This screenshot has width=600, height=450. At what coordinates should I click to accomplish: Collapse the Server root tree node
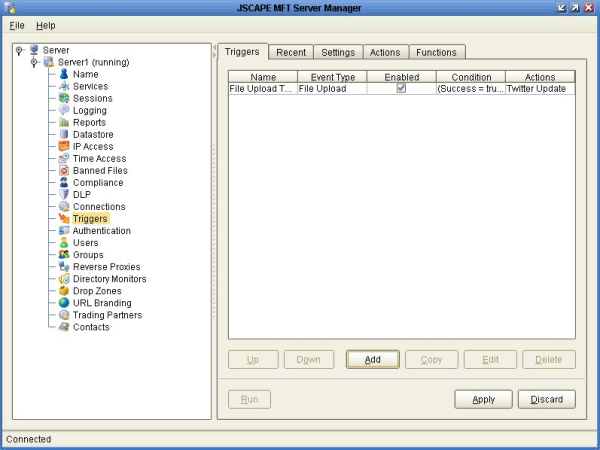19,50
